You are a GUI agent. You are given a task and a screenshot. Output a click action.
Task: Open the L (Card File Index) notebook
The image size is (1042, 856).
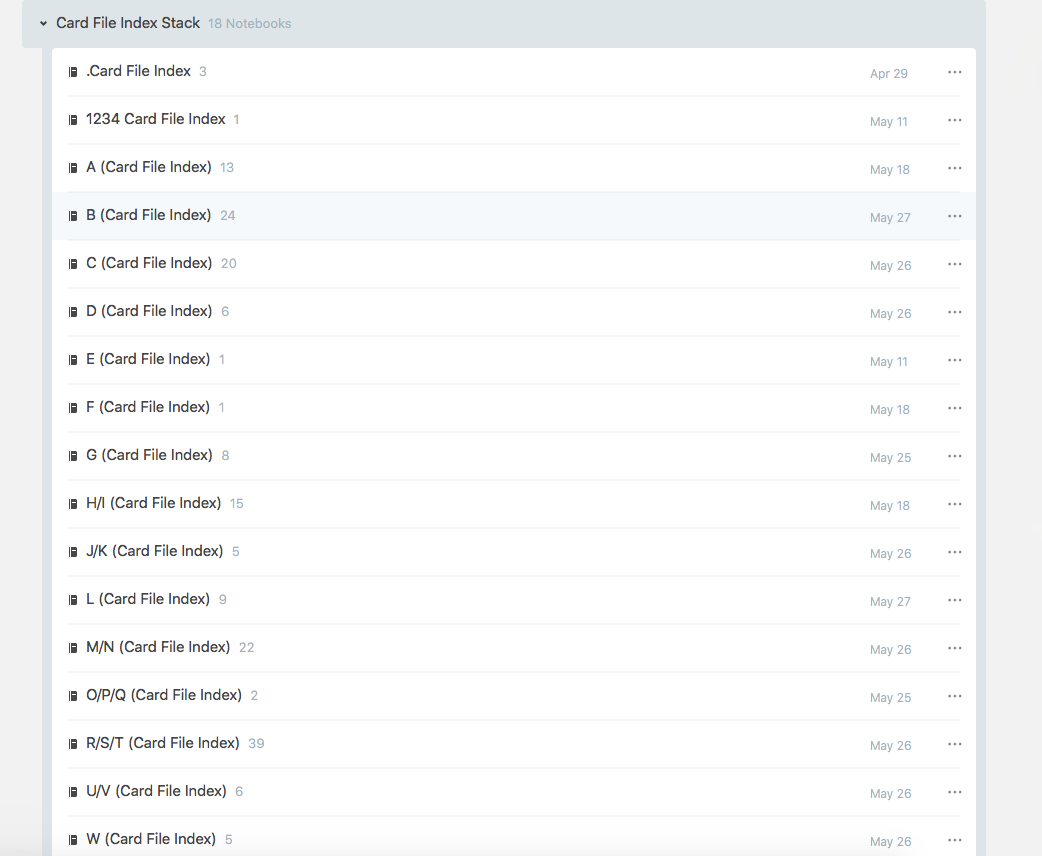pos(148,599)
